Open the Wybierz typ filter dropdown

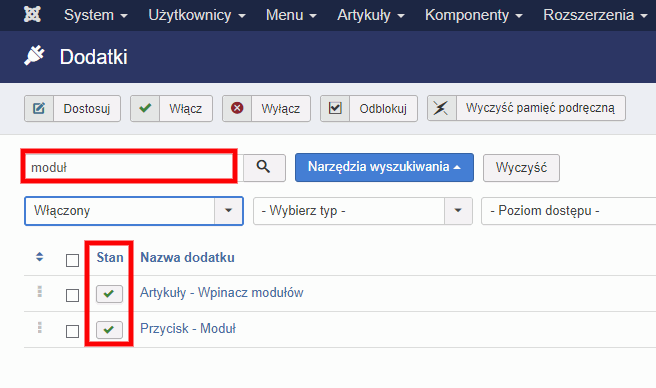363,211
